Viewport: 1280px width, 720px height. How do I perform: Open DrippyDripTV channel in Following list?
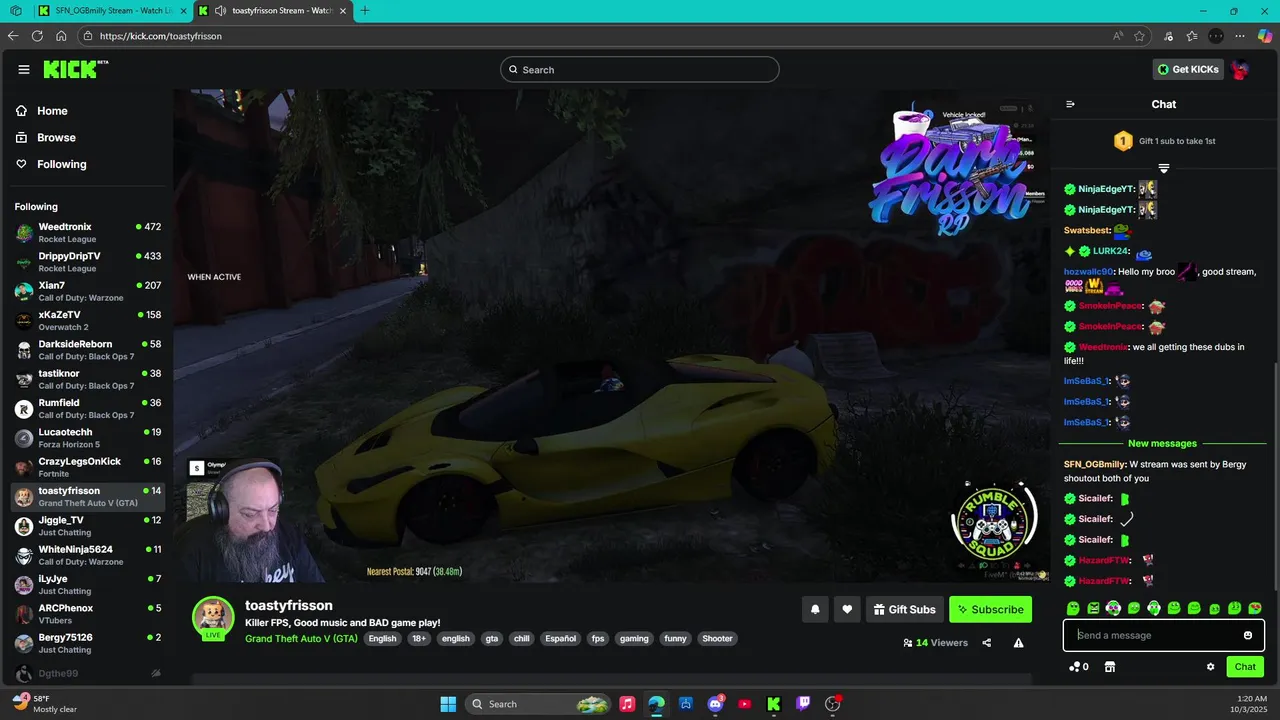tap(88, 262)
